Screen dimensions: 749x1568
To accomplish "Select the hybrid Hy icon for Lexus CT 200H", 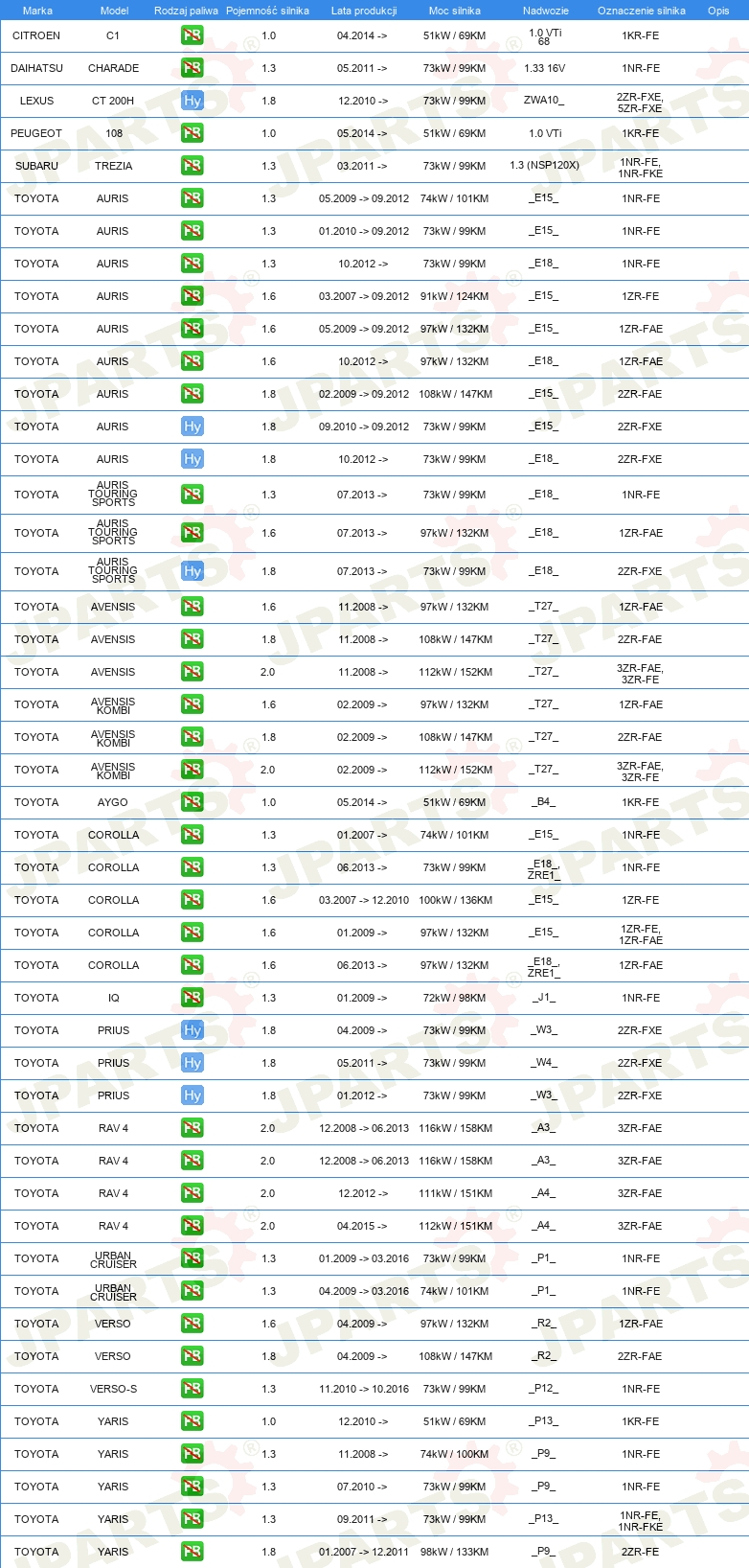I will [x=193, y=101].
